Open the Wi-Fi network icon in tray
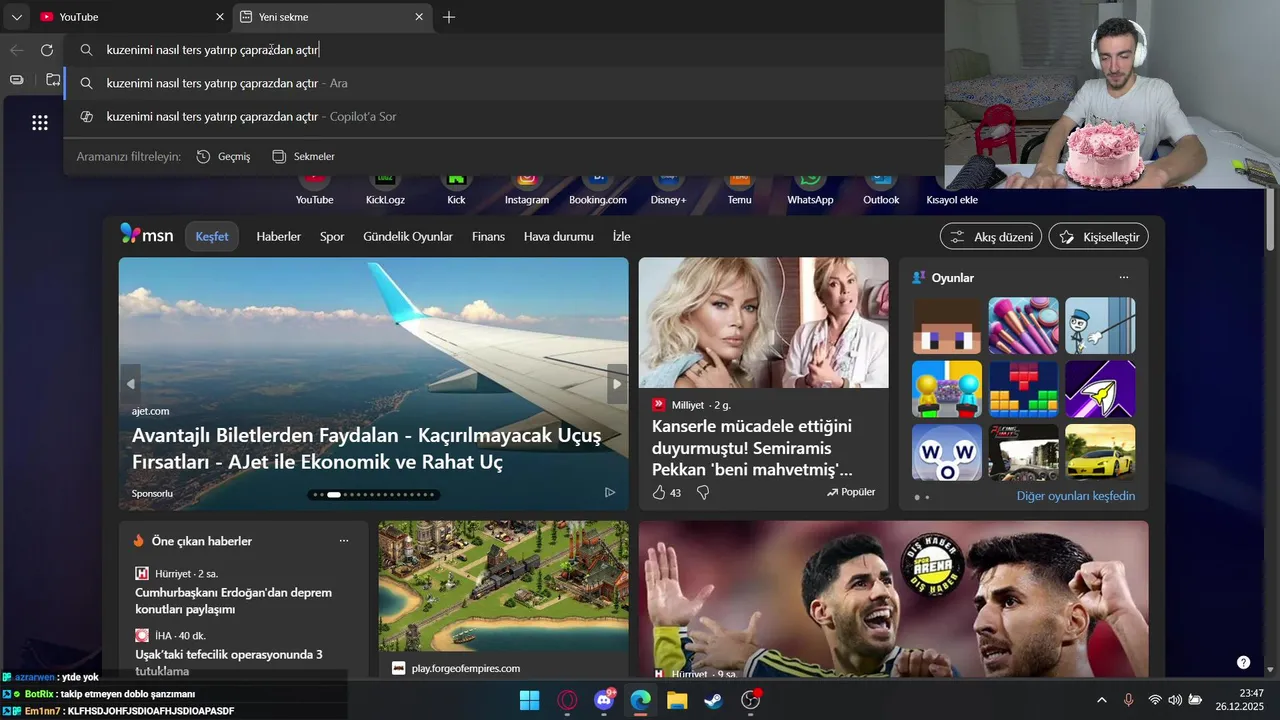1280x720 pixels. [1155, 700]
